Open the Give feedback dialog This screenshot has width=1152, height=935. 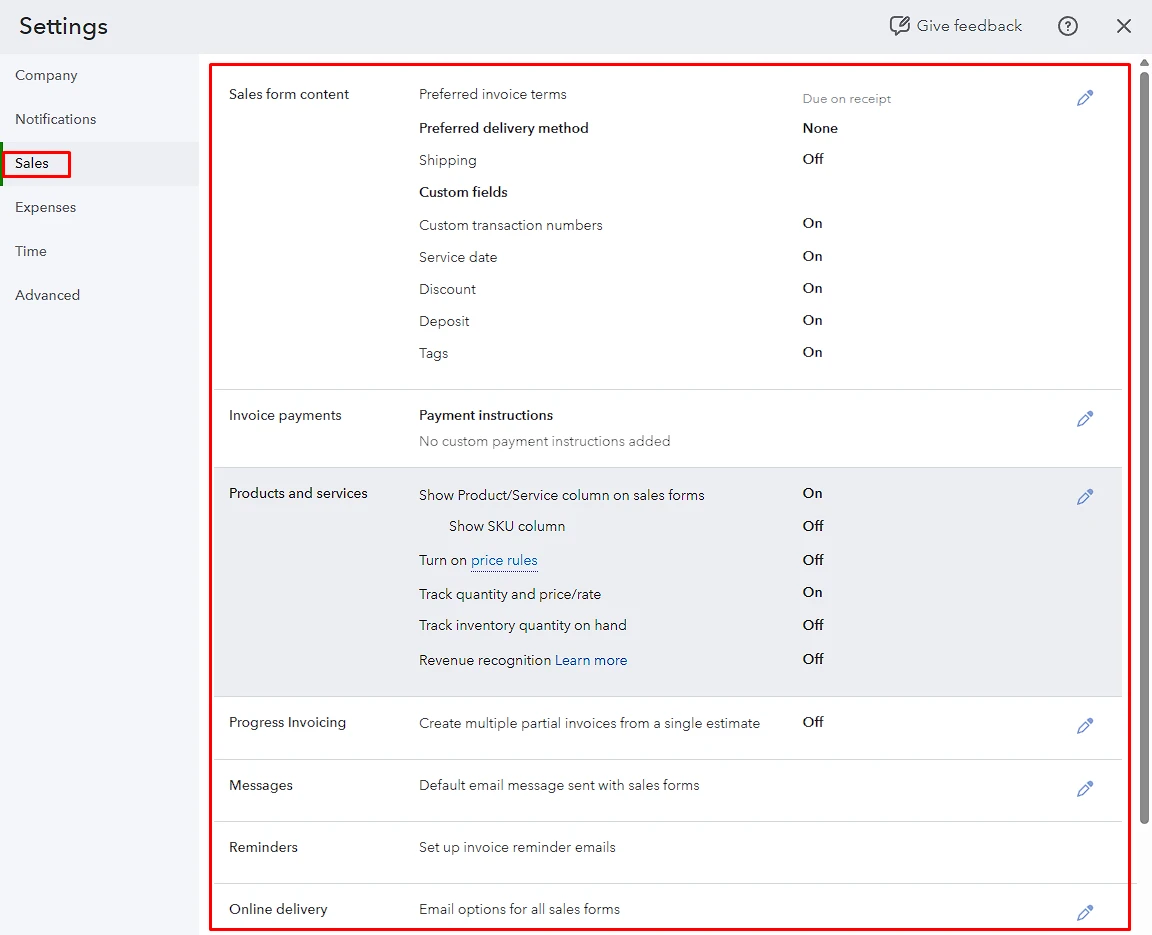(955, 25)
